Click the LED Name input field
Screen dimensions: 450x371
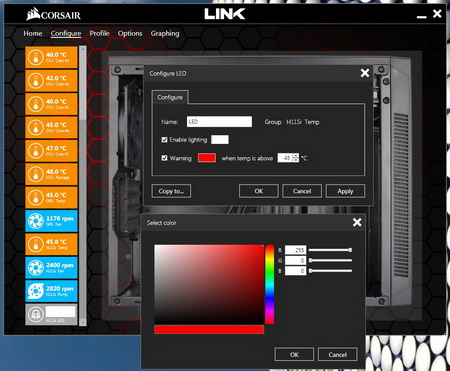click(x=219, y=122)
